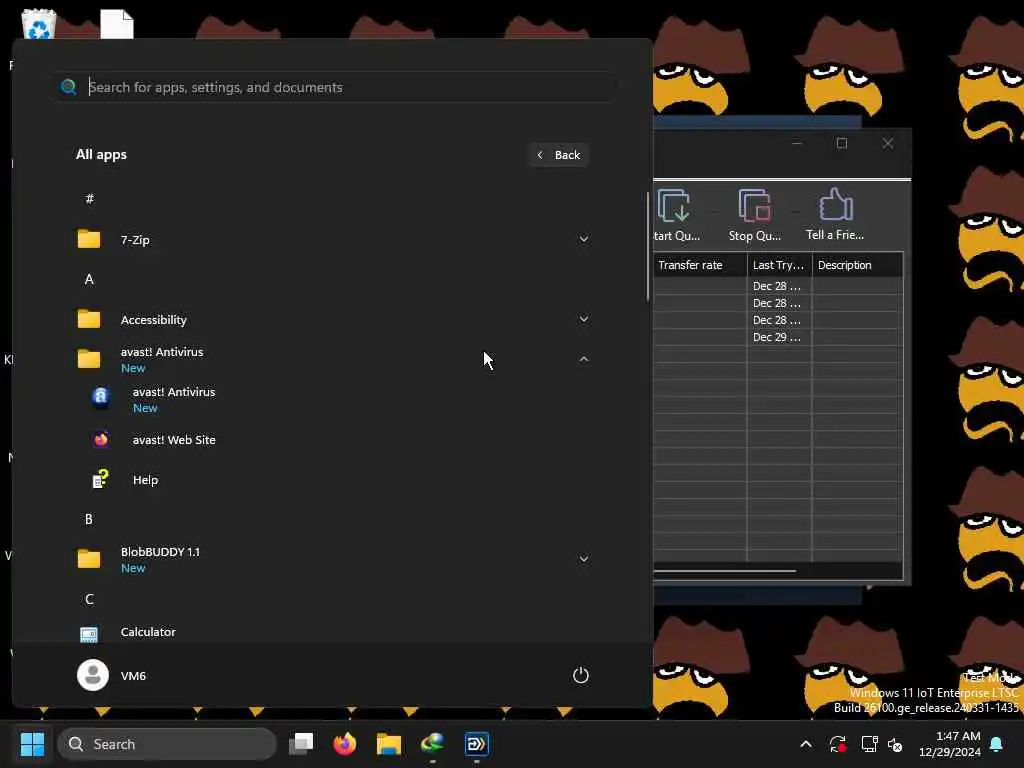The image size is (1024, 768).
Task: Expand the BlobBUDDY 1.1 folder chevron
Action: point(584,559)
